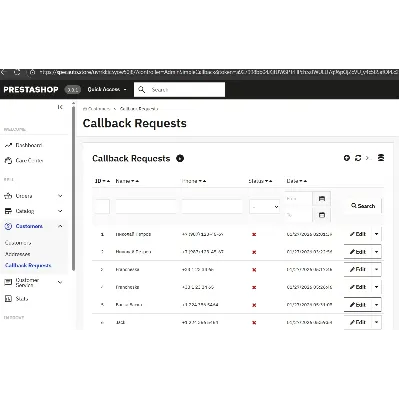Export the list to SQL Manager via the database icon
Viewport: 400px width, 400px height.
pos(381,158)
